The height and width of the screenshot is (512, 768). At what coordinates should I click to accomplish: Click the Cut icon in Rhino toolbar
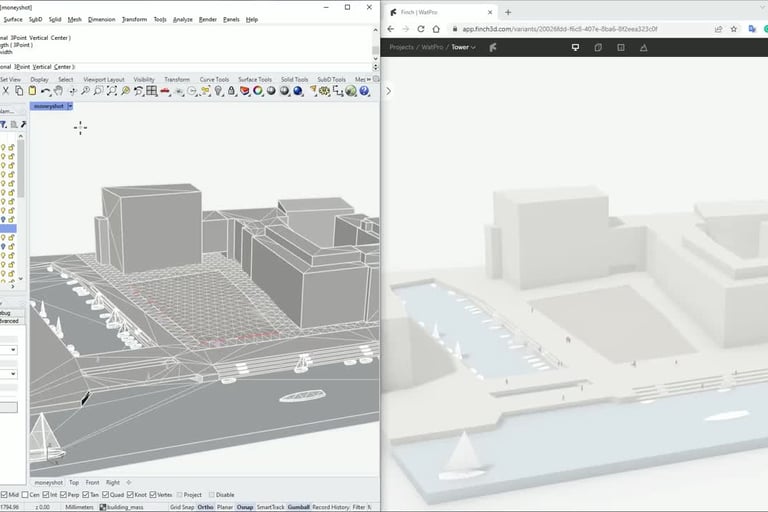click(x=5, y=91)
